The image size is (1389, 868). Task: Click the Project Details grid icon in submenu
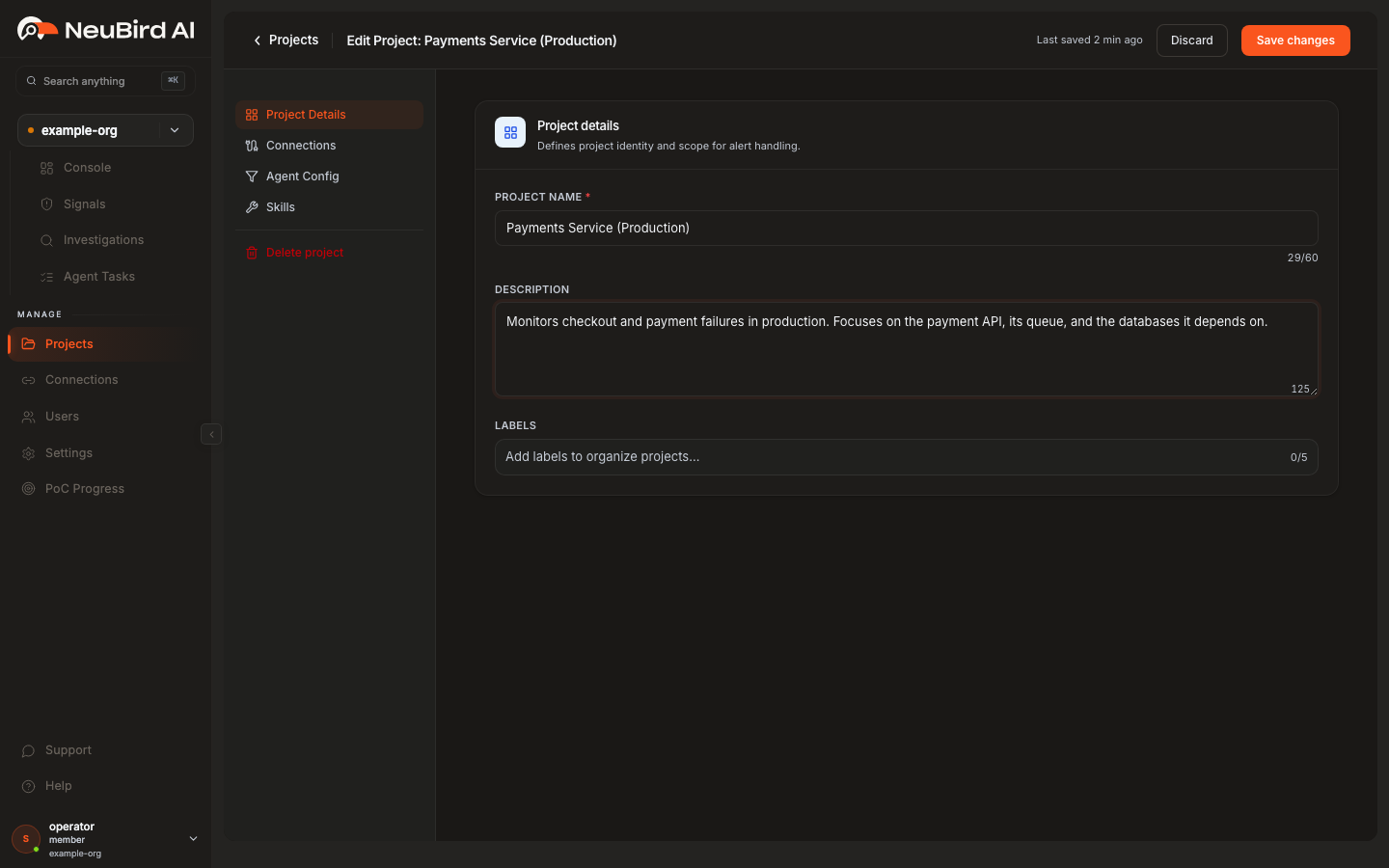pyautogui.click(x=252, y=115)
